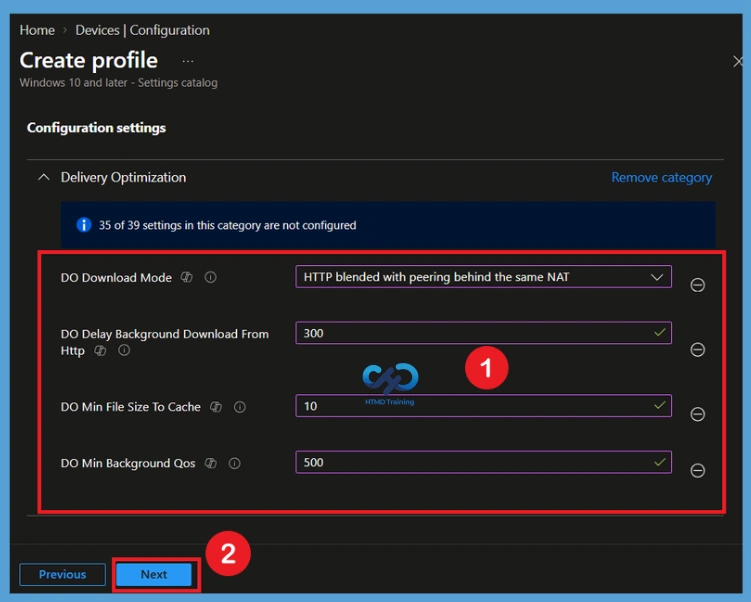Screen dimensions: 751x602
Task: Click the DO Download Mode label
Action: click(116, 278)
